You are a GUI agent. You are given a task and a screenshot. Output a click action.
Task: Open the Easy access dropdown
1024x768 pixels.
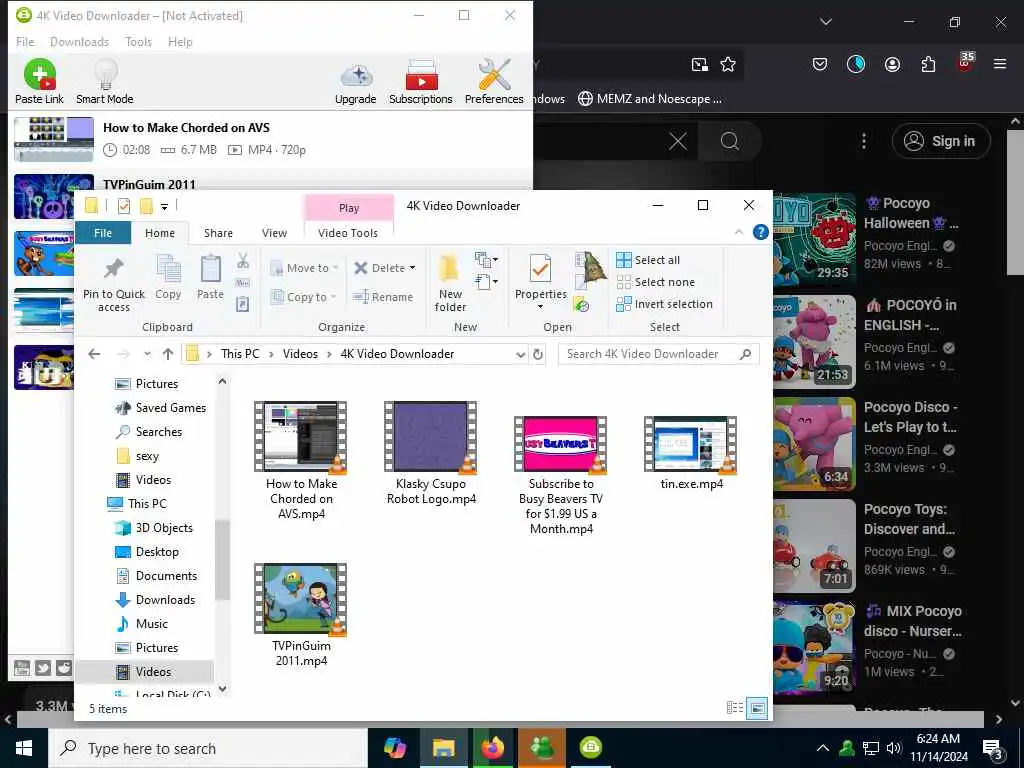[x=487, y=282]
